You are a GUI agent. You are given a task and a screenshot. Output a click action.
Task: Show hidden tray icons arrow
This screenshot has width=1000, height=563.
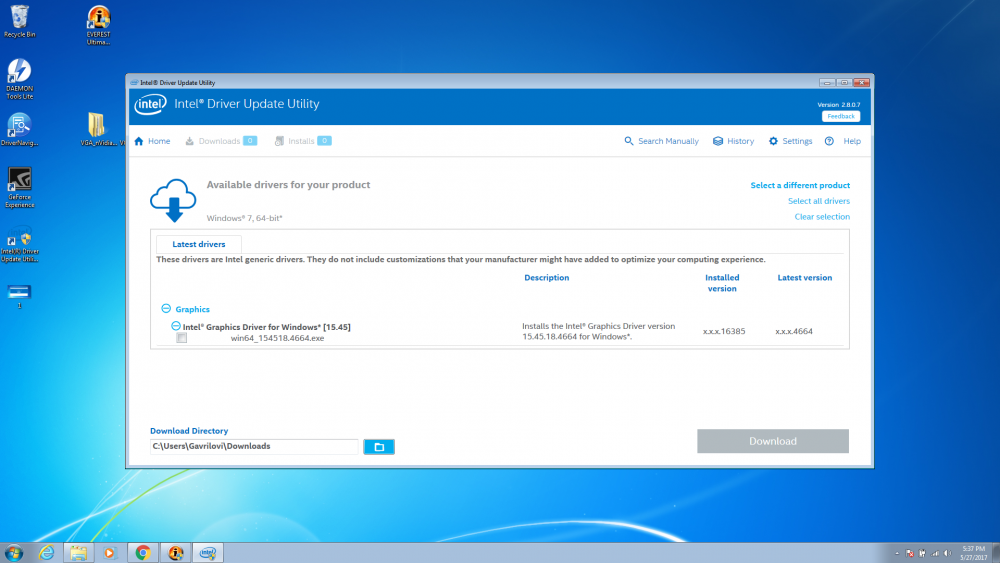coord(897,553)
